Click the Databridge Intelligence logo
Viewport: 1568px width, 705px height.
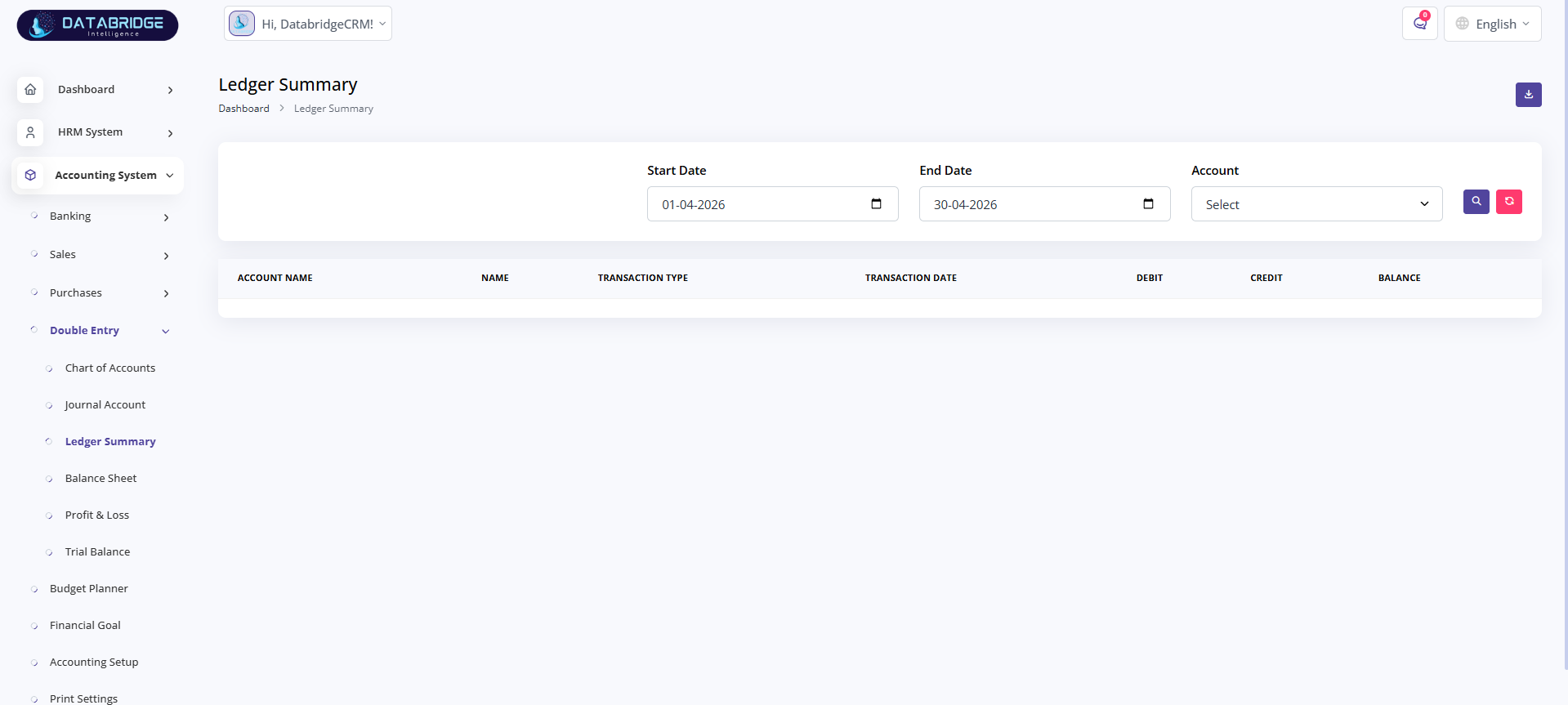pos(97,25)
